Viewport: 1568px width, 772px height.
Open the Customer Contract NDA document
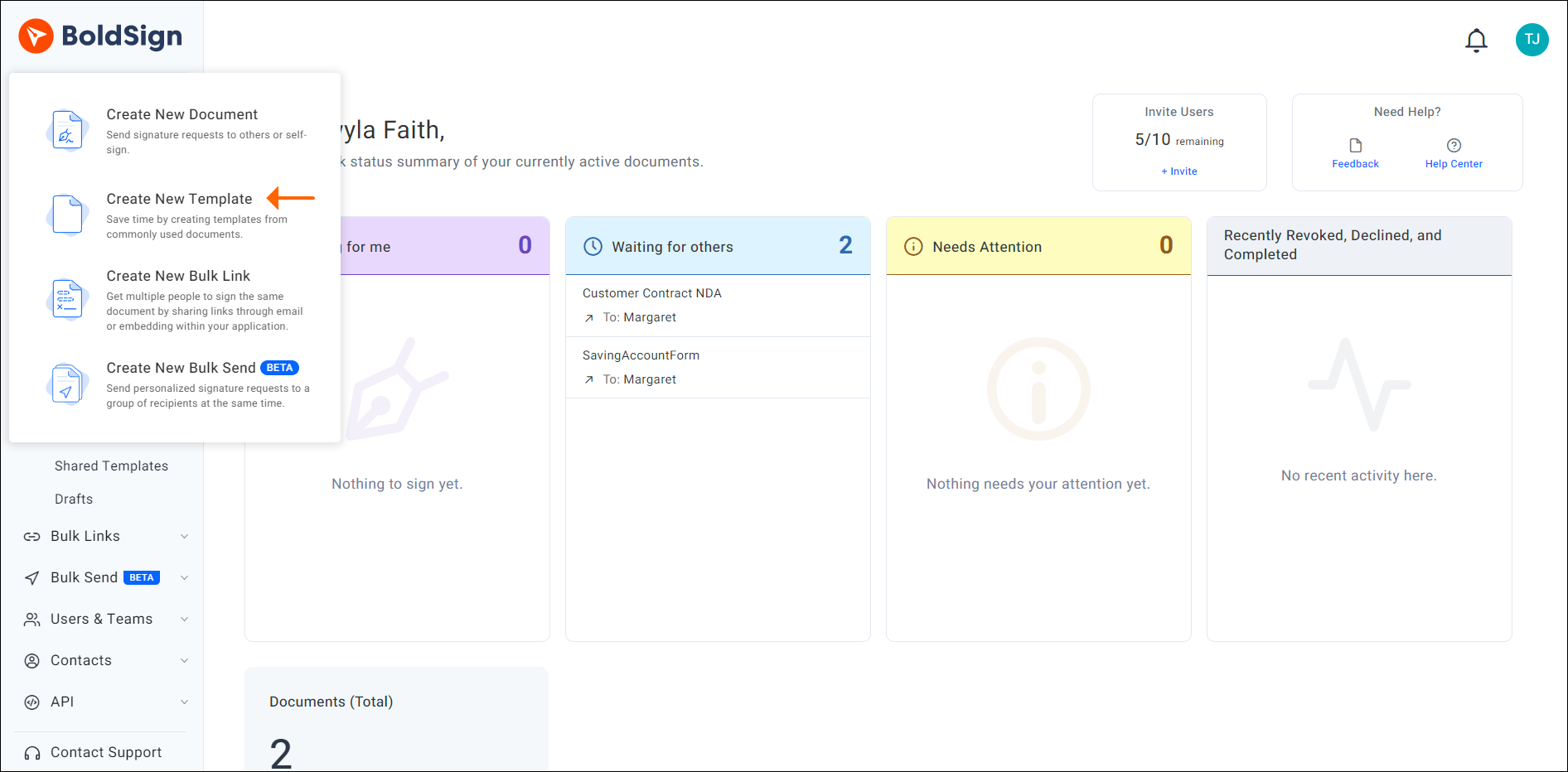pos(652,293)
